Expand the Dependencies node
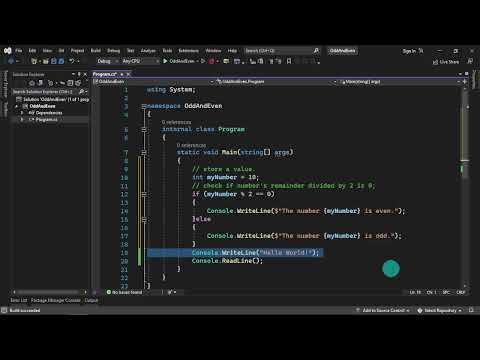This screenshot has width=480, height=360. click(22, 113)
